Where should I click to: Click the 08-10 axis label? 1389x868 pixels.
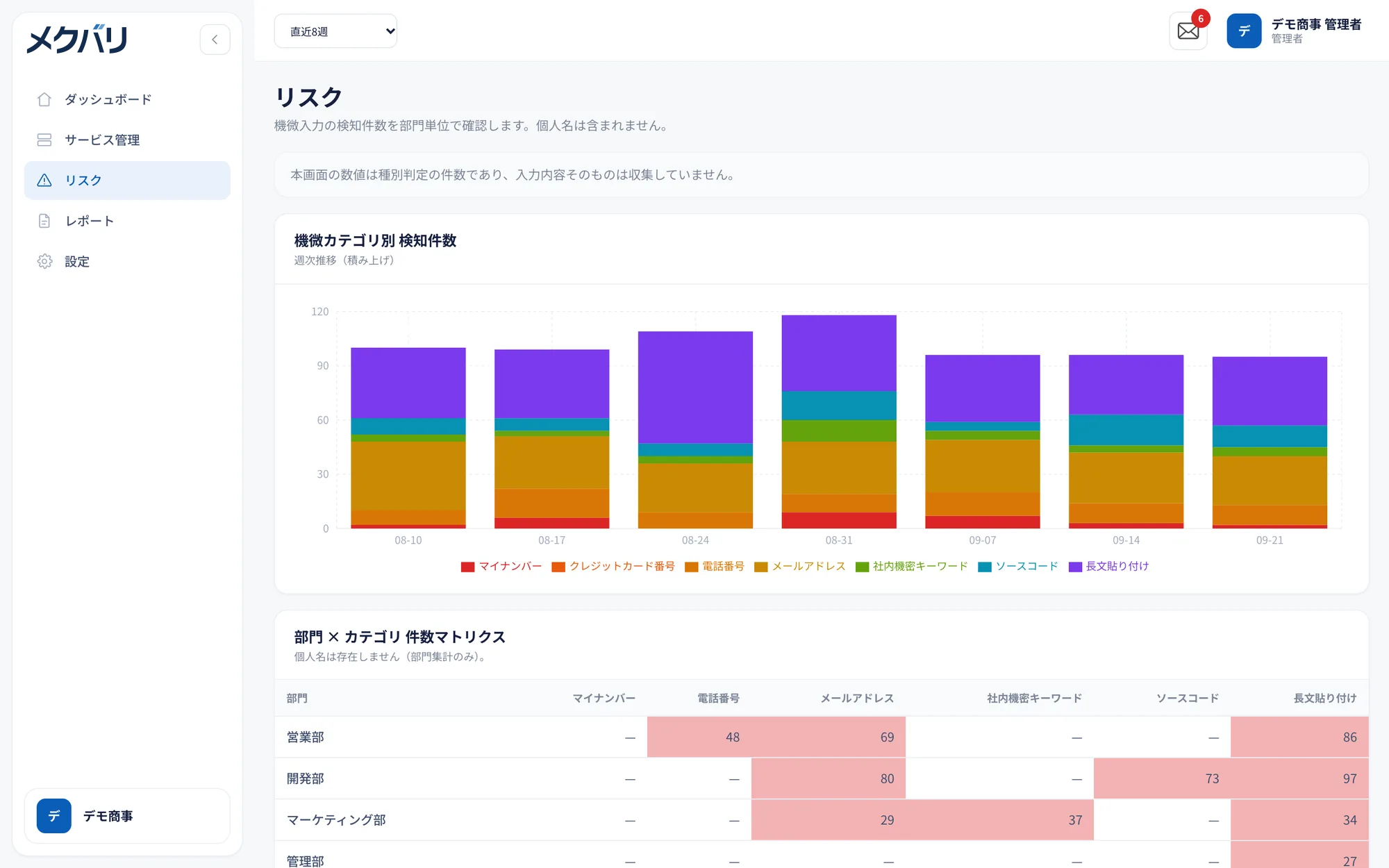pos(408,540)
